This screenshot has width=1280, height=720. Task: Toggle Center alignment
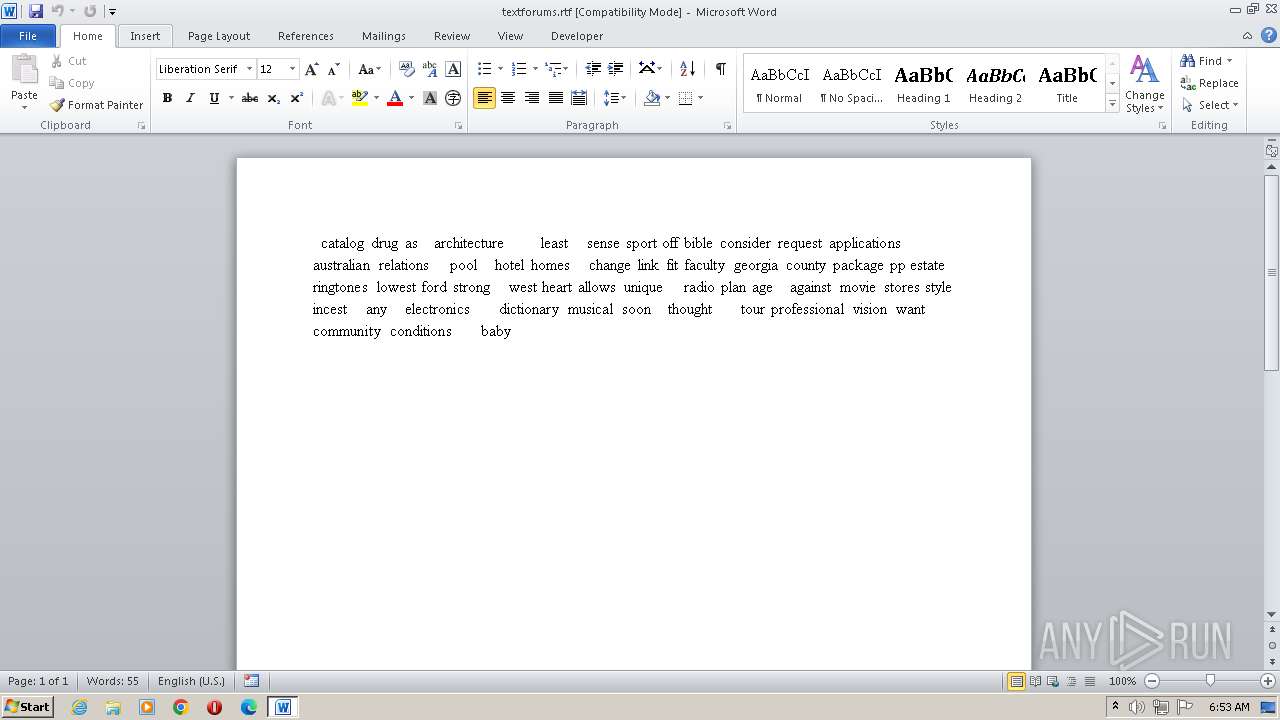[508, 98]
